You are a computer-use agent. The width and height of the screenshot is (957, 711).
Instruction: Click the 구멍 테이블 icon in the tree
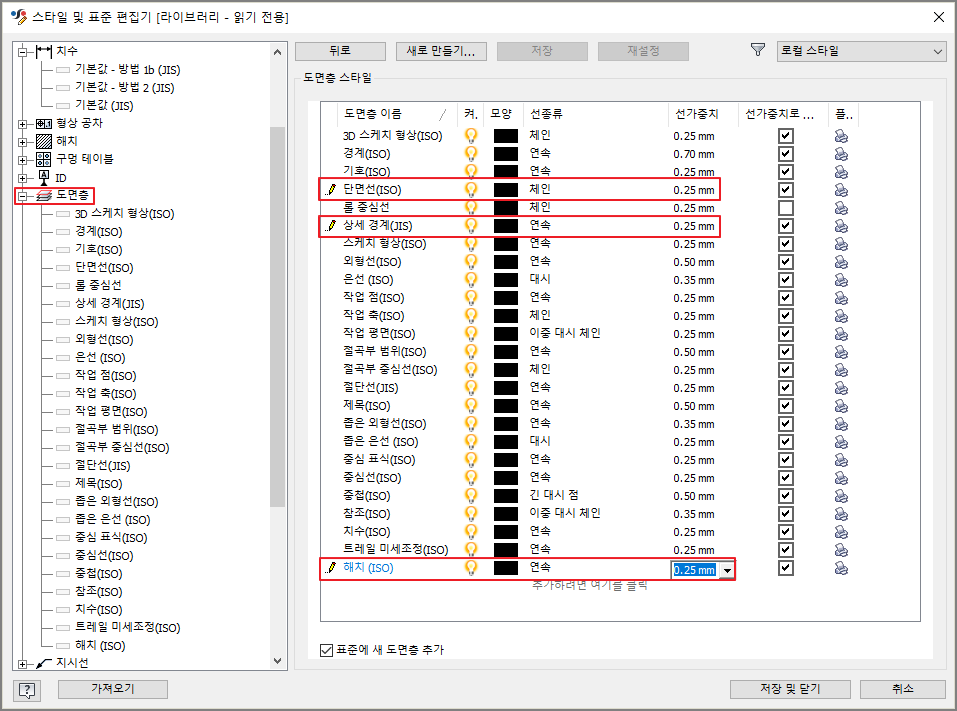point(44,159)
